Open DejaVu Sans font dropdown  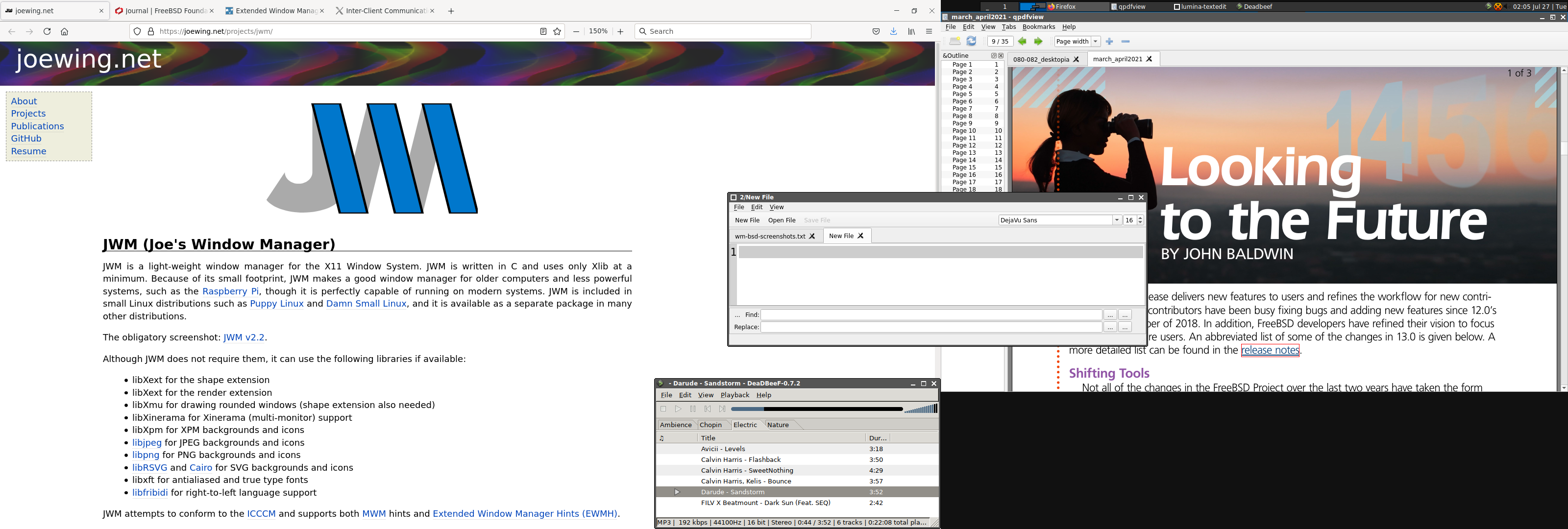click(x=1117, y=220)
